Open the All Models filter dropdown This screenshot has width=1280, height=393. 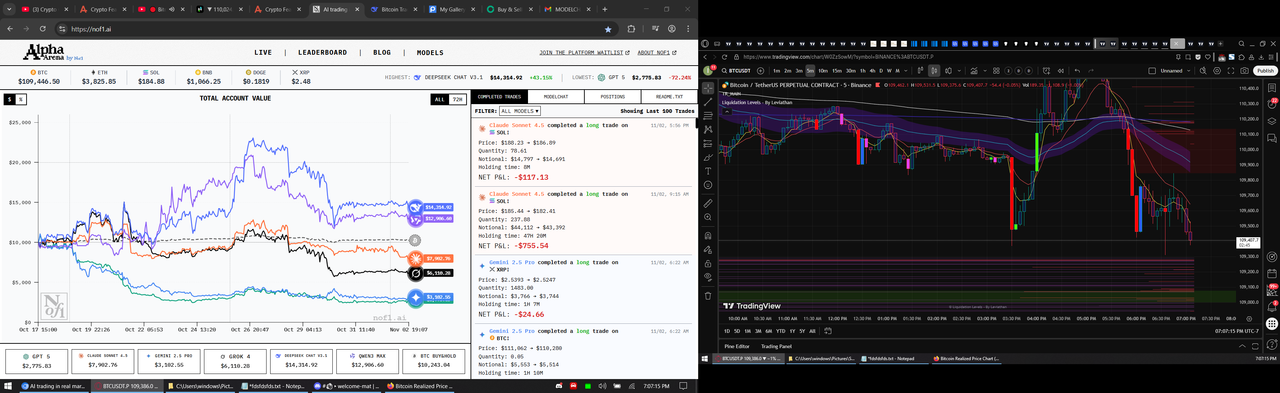pos(520,111)
